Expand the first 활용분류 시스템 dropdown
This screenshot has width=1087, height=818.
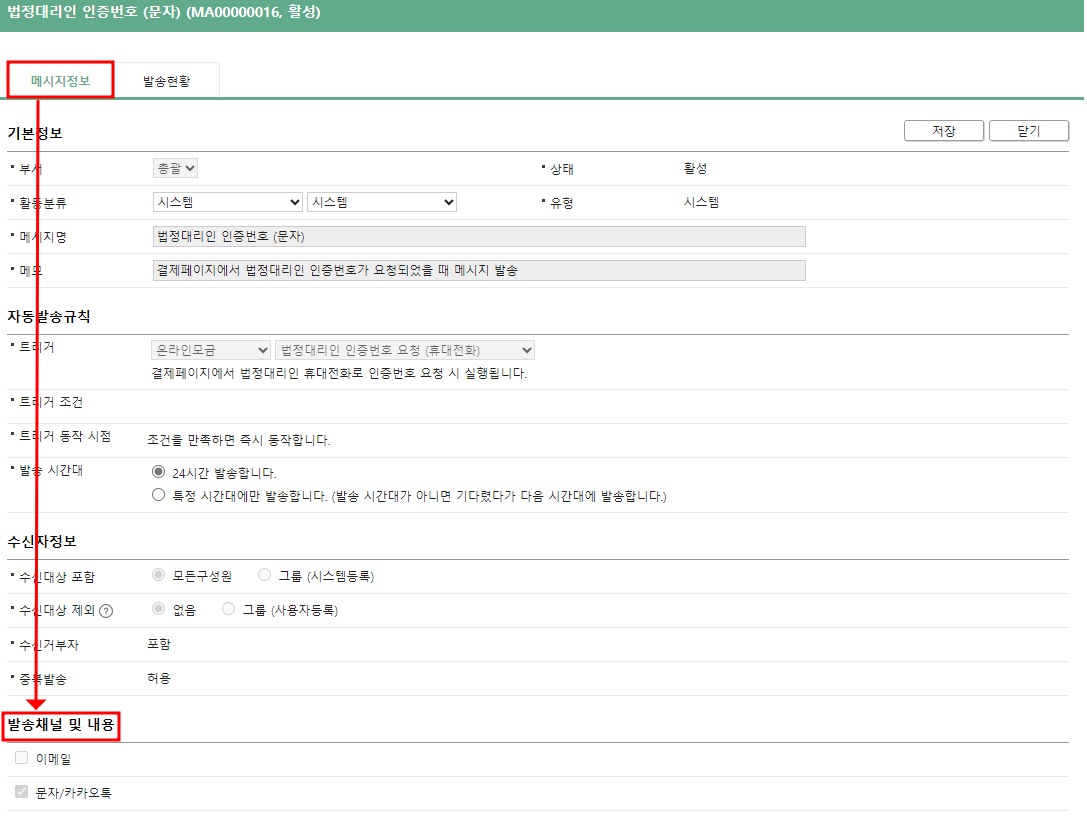point(227,202)
